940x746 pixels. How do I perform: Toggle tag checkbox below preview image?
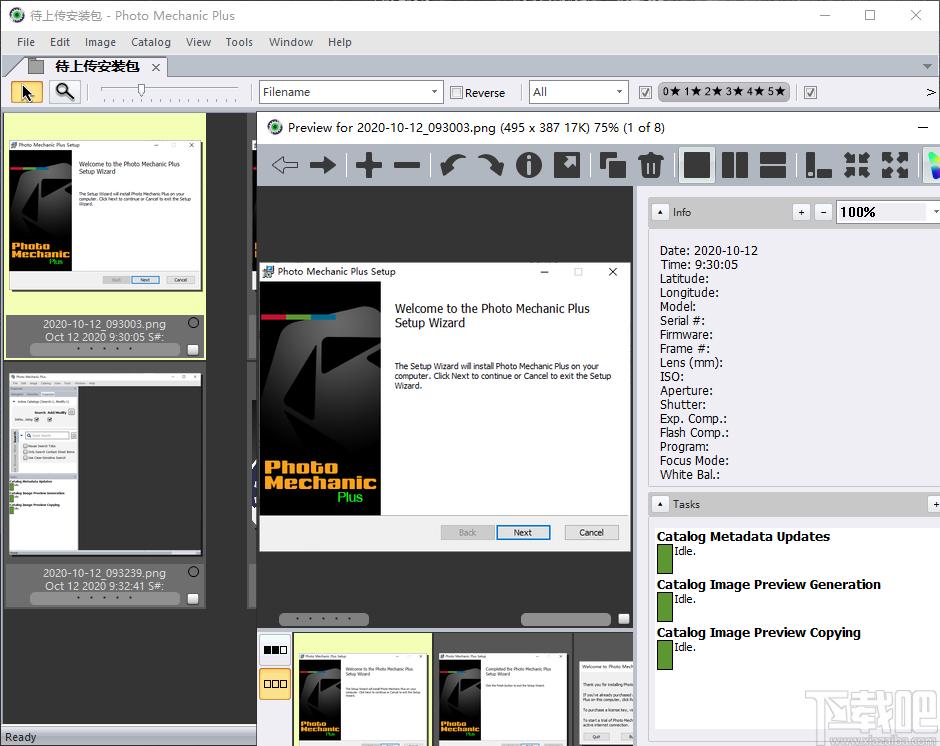pos(624,619)
